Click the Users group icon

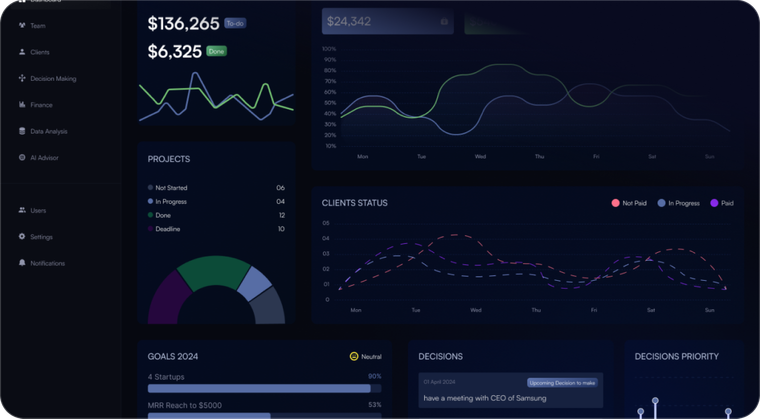(22, 211)
